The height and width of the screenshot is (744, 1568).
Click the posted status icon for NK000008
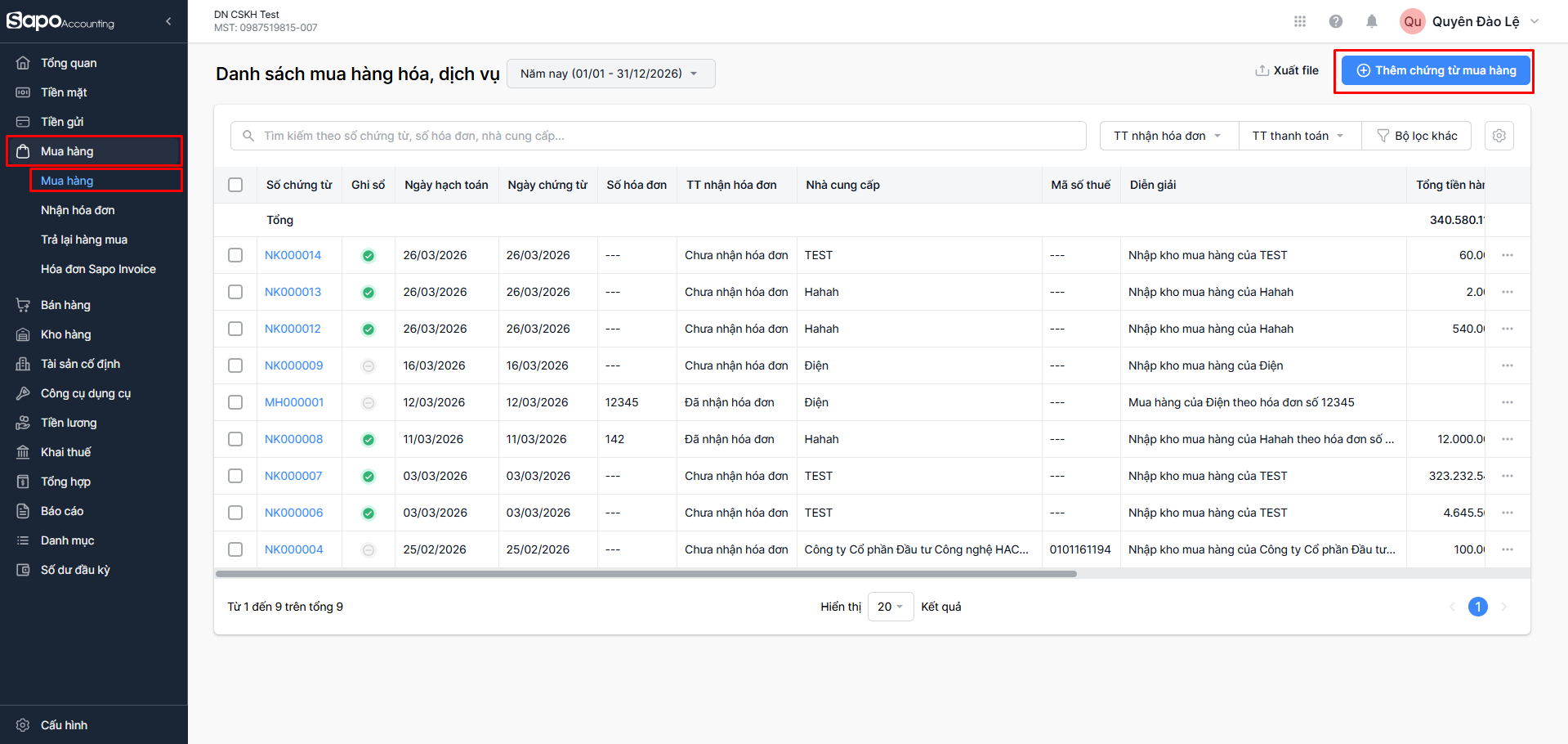pyautogui.click(x=369, y=440)
